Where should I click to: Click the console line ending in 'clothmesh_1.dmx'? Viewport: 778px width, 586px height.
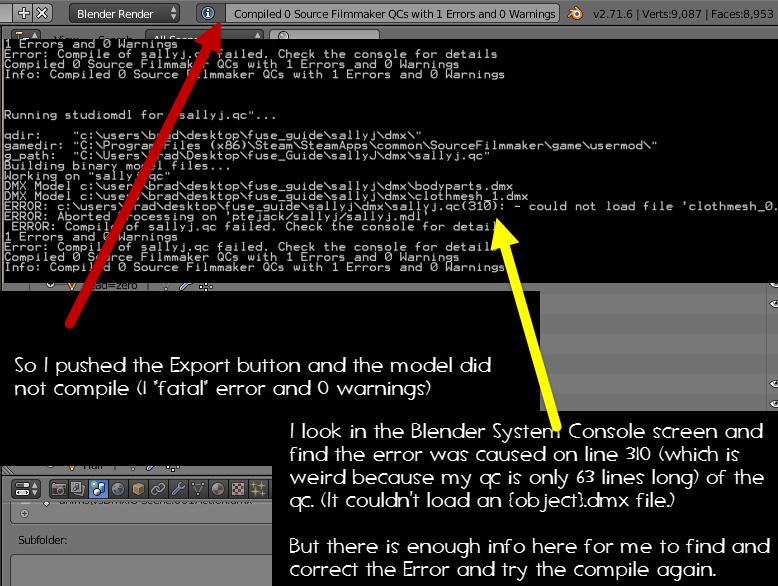click(266, 196)
